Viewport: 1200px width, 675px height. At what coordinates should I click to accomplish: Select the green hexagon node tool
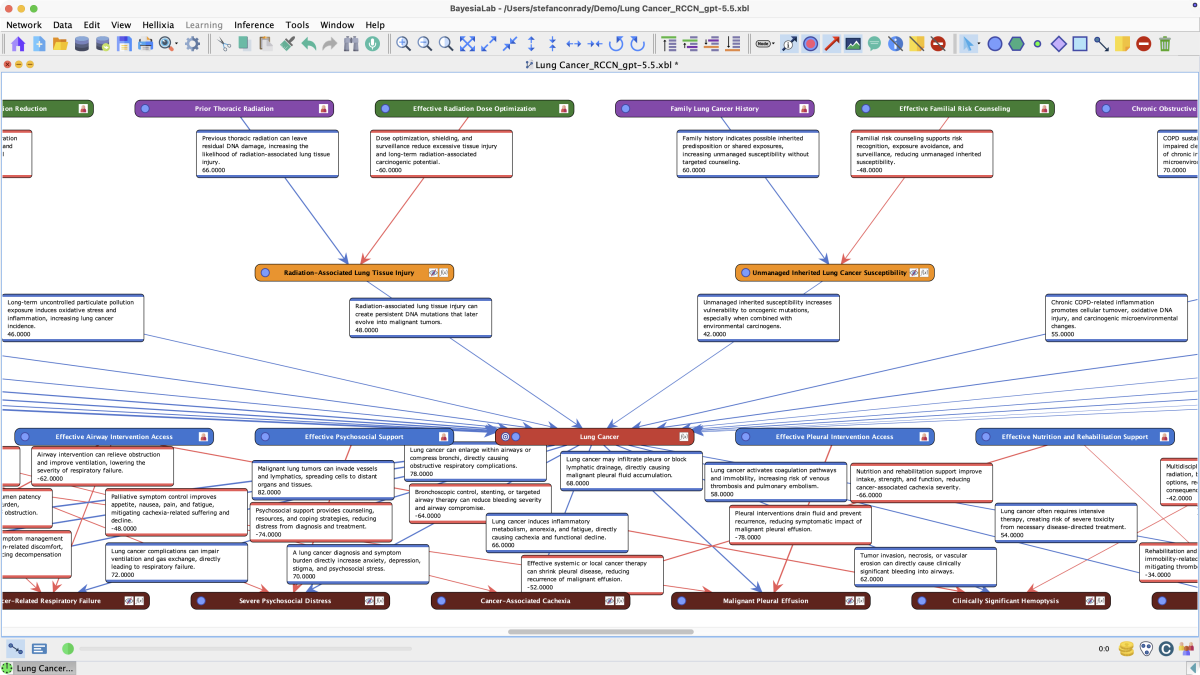pyautogui.click(x=1016, y=44)
